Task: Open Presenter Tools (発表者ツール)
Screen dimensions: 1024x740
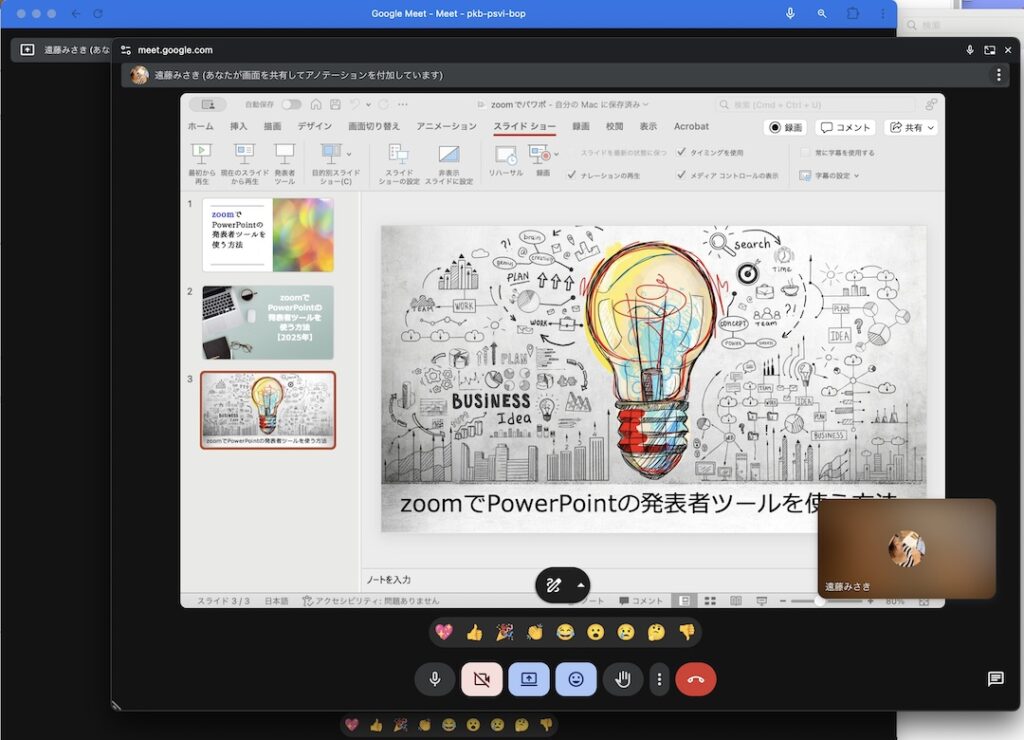Action: tap(285, 163)
